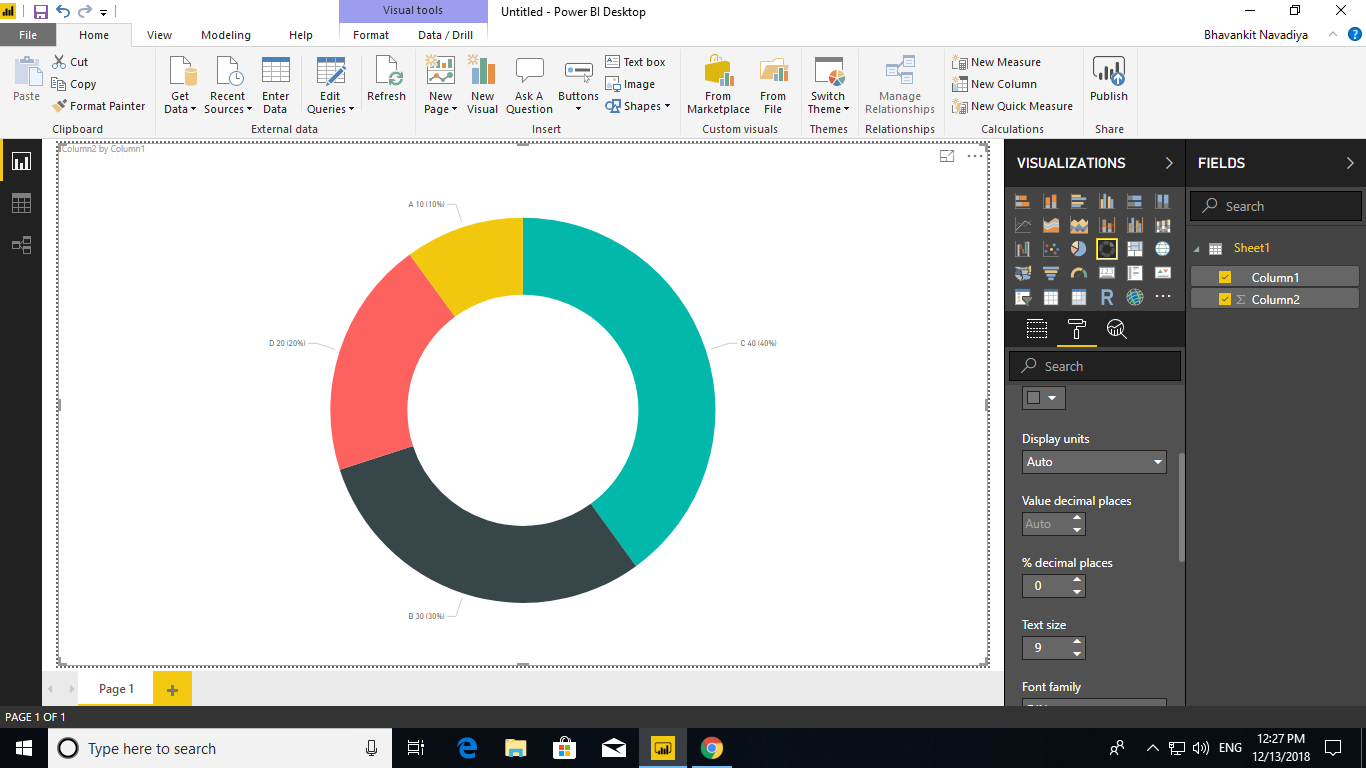The height and width of the screenshot is (768, 1366).
Task: Choose the funnel visualization icon
Action: (1051, 273)
